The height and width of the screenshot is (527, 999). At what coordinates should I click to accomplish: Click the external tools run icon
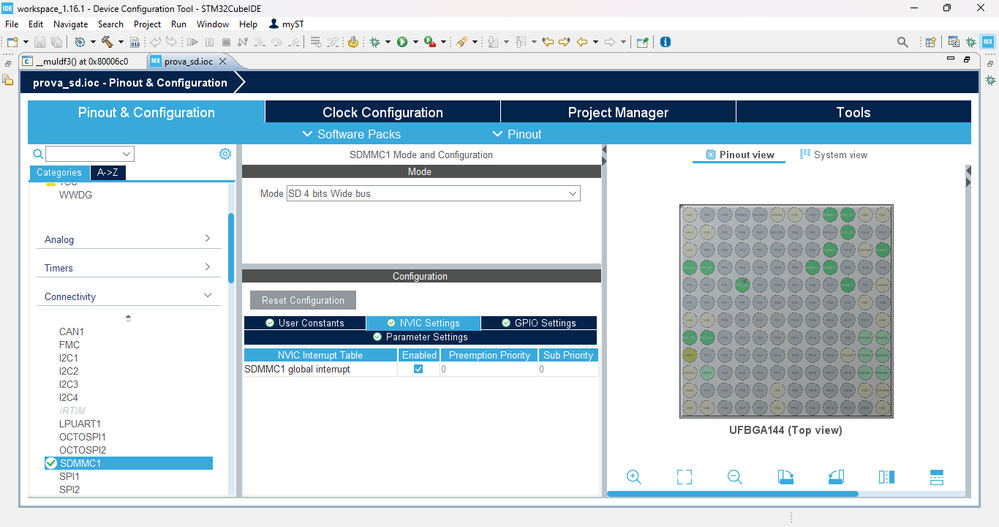coord(430,42)
